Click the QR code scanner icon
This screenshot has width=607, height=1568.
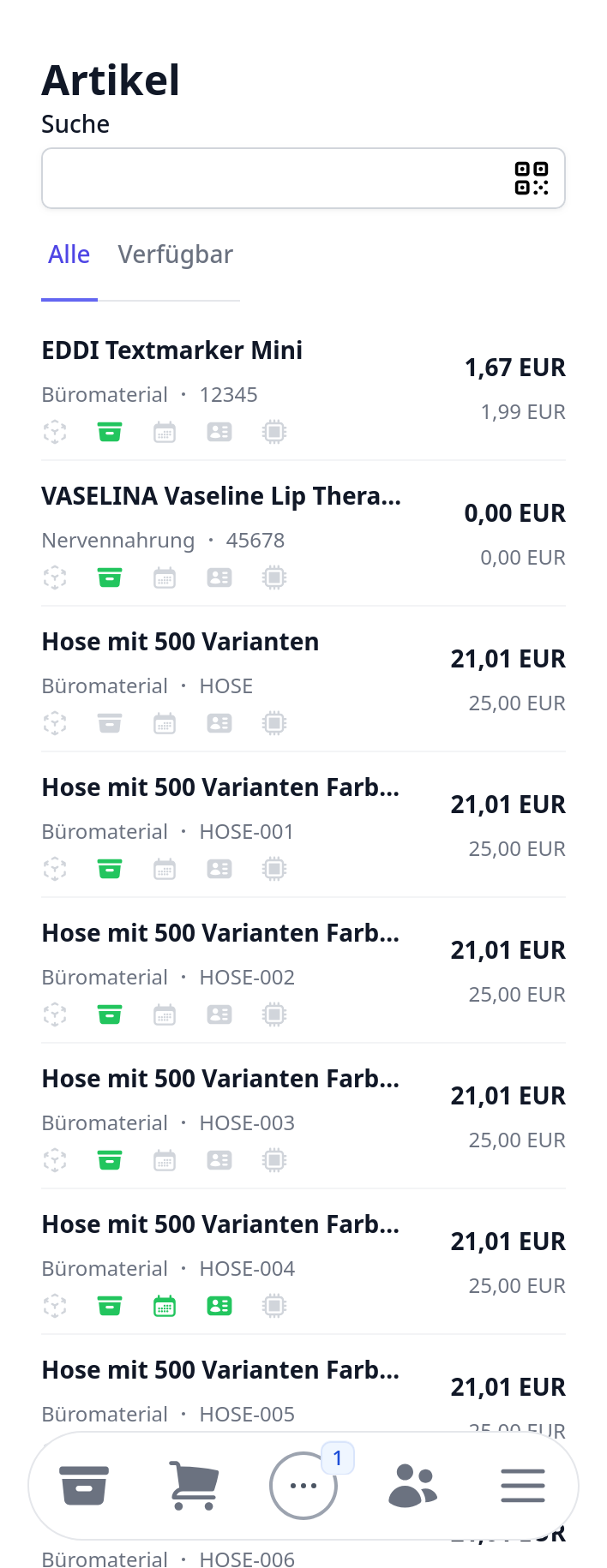pos(532,178)
